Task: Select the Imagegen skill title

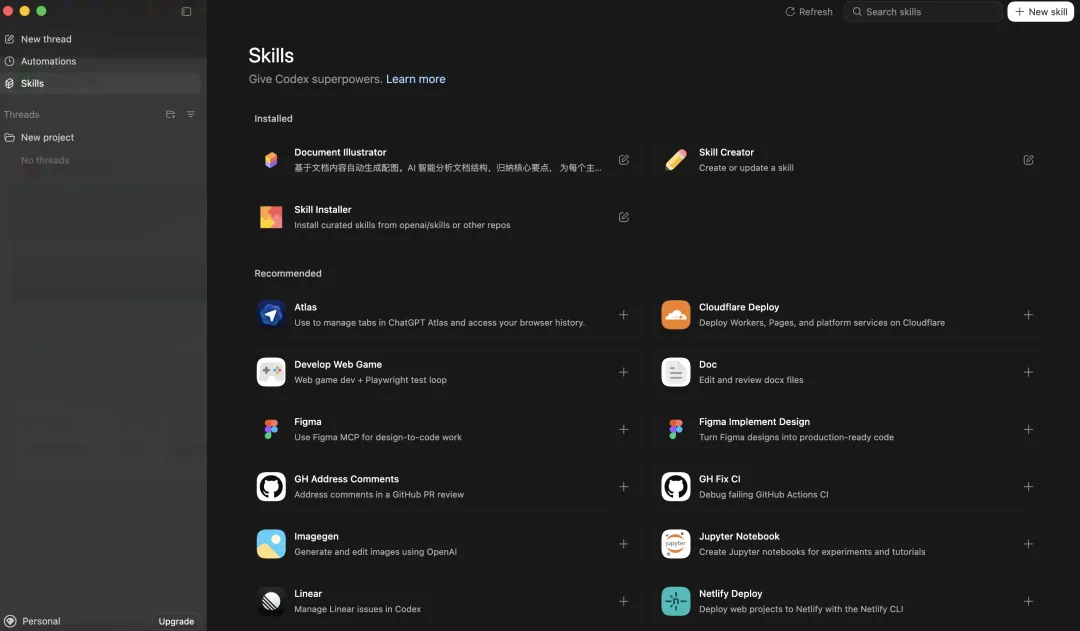Action: [x=316, y=537]
